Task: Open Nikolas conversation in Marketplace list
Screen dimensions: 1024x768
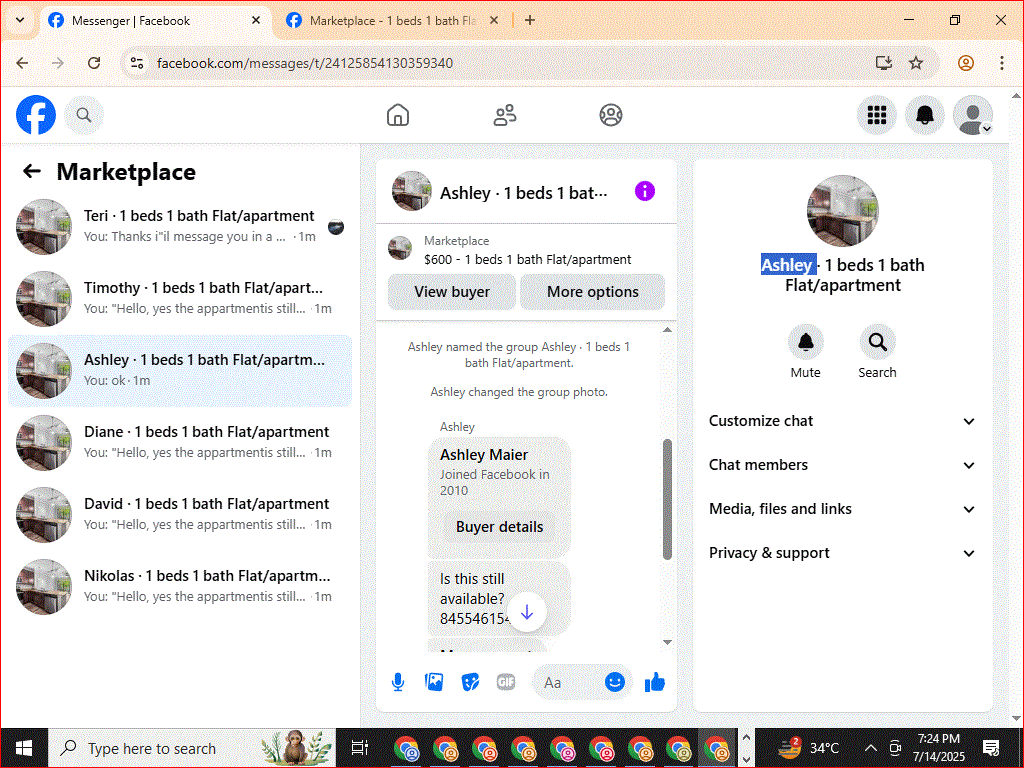Action: tap(180, 586)
